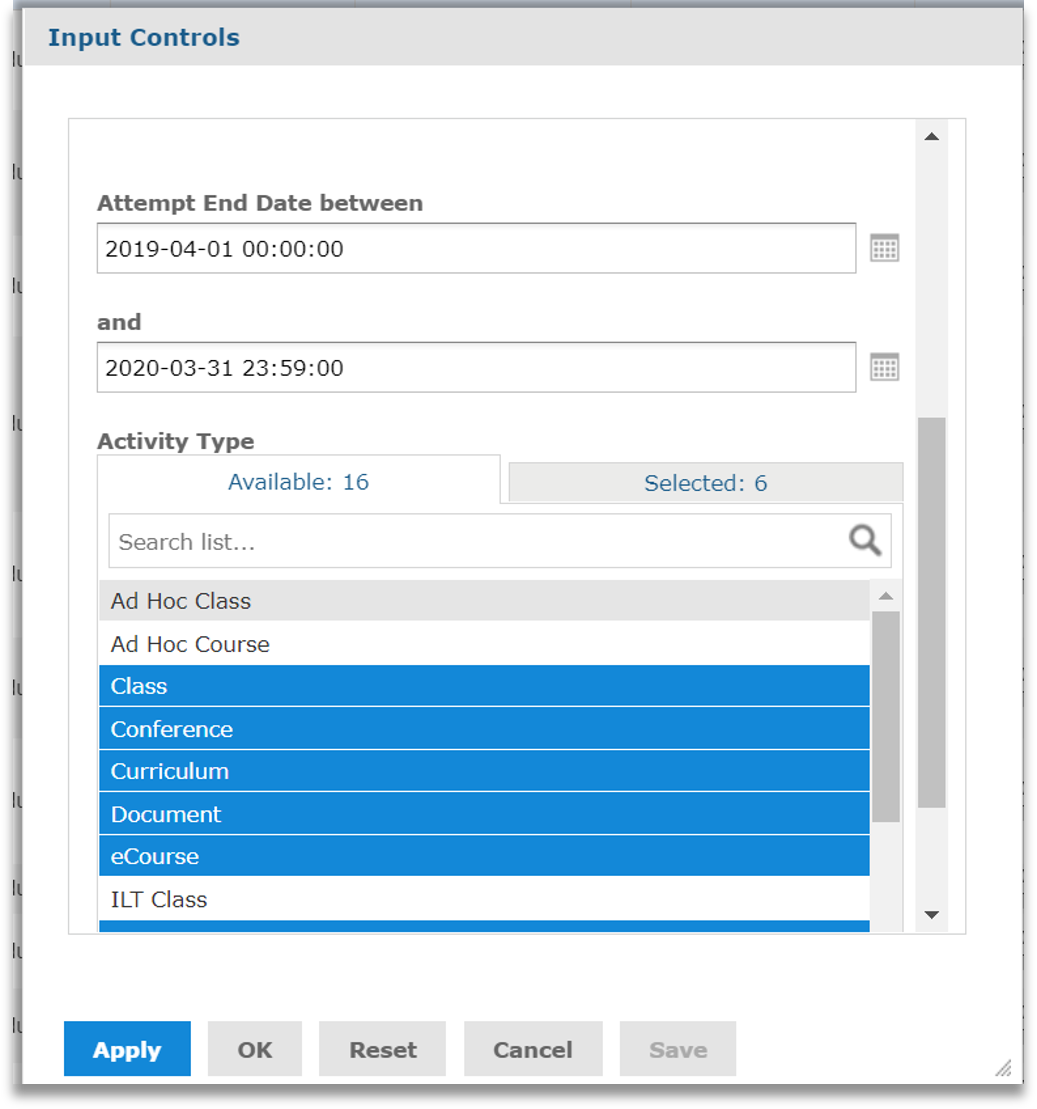The height and width of the screenshot is (1109, 1037).
Task: Select ILT Class activity type
Action: click(x=484, y=899)
